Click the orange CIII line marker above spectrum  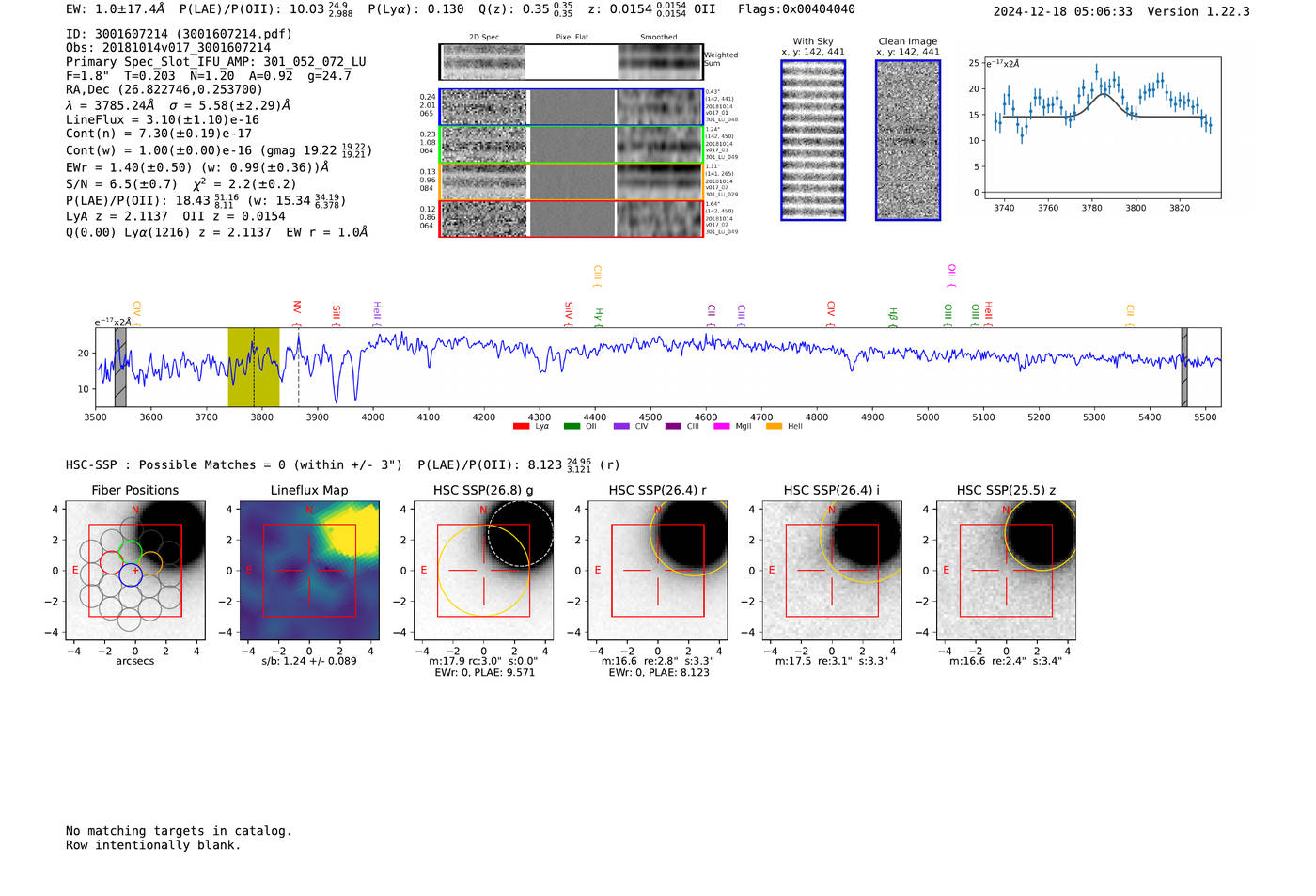coord(597,274)
